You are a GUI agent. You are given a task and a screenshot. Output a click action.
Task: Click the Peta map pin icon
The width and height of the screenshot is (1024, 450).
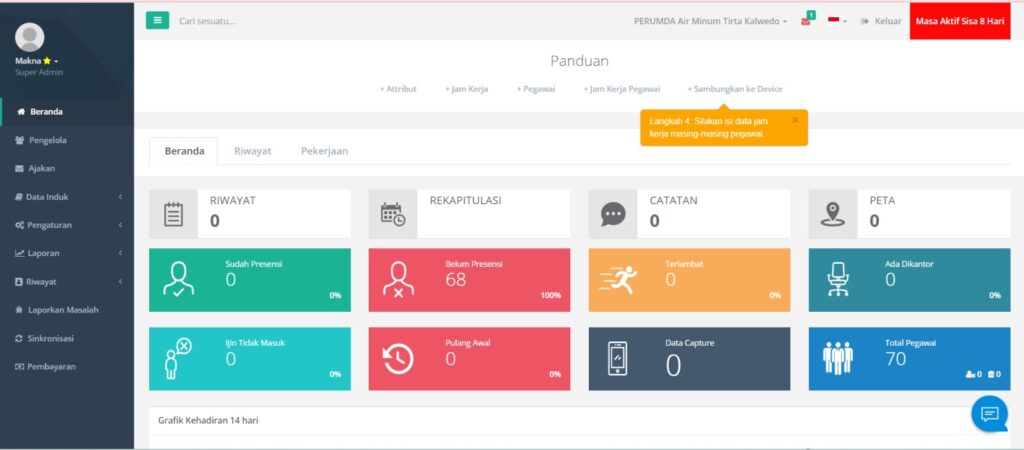click(833, 214)
